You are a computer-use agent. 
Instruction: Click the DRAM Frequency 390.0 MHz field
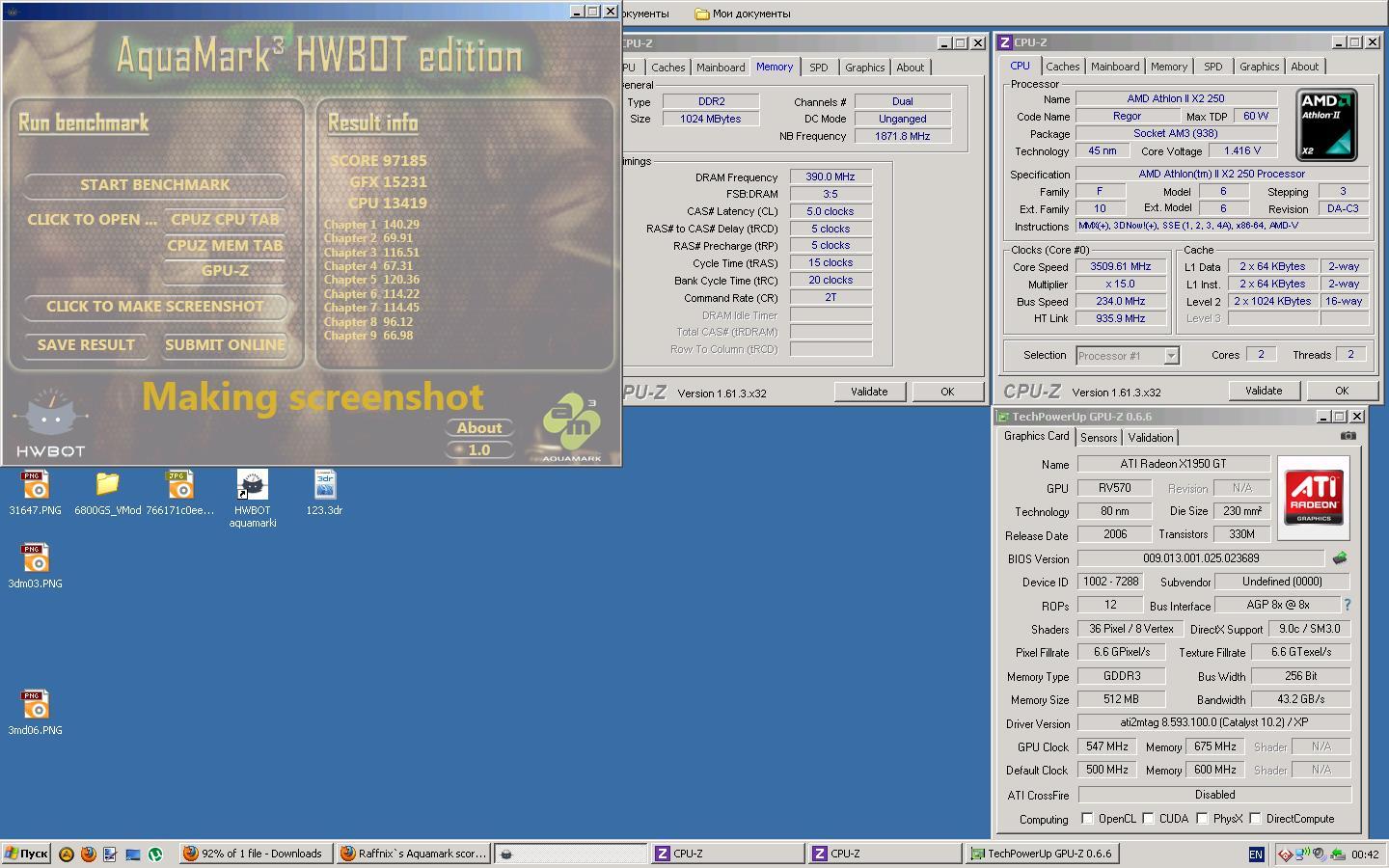pos(831,176)
